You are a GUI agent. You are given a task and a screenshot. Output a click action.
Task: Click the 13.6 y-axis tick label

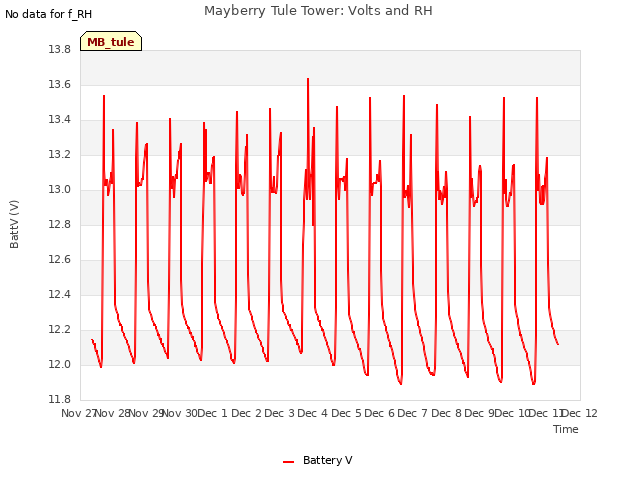point(60,84)
